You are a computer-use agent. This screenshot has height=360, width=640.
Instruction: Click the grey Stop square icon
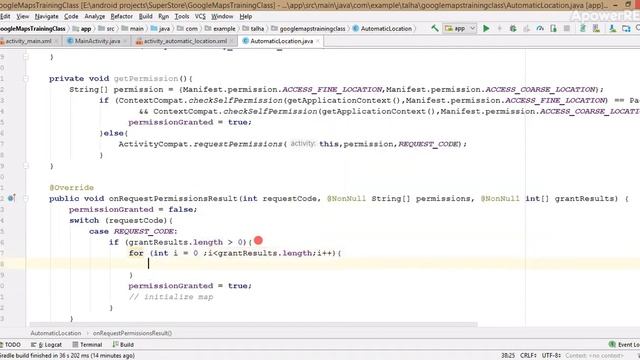pyautogui.click(x=567, y=29)
